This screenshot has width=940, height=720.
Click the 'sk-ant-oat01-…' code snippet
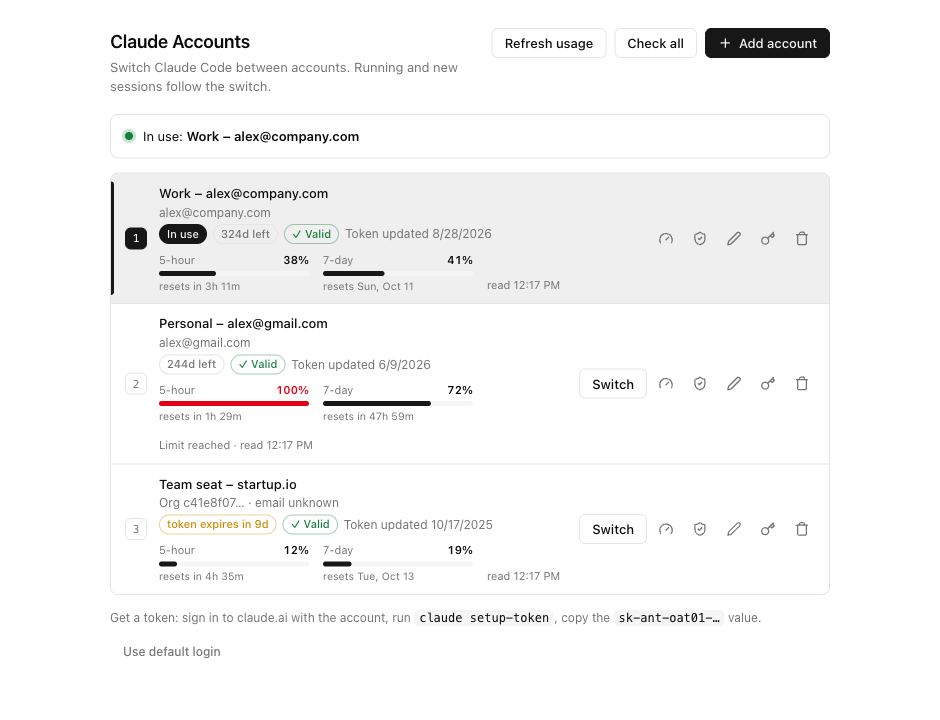point(669,617)
